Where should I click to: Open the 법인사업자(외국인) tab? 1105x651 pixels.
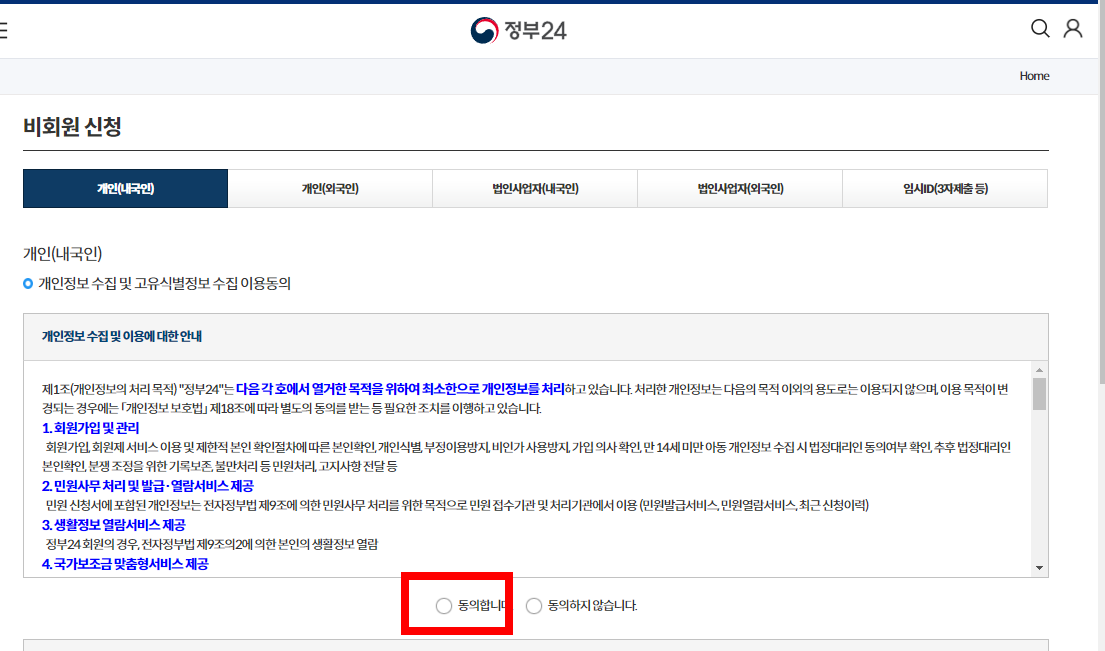click(x=740, y=188)
